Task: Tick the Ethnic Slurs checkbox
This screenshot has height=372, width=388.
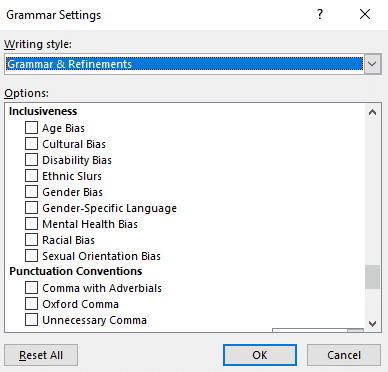Action: coord(31,176)
